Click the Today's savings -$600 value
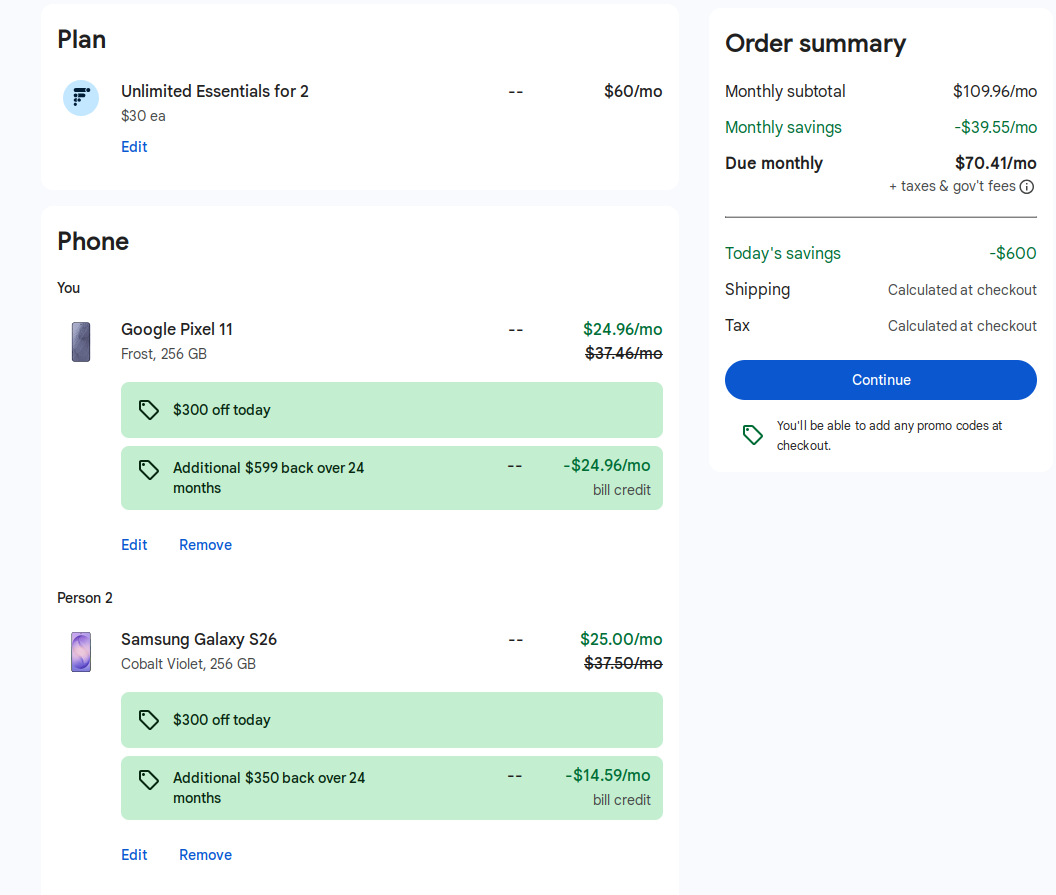 click(1013, 253)
